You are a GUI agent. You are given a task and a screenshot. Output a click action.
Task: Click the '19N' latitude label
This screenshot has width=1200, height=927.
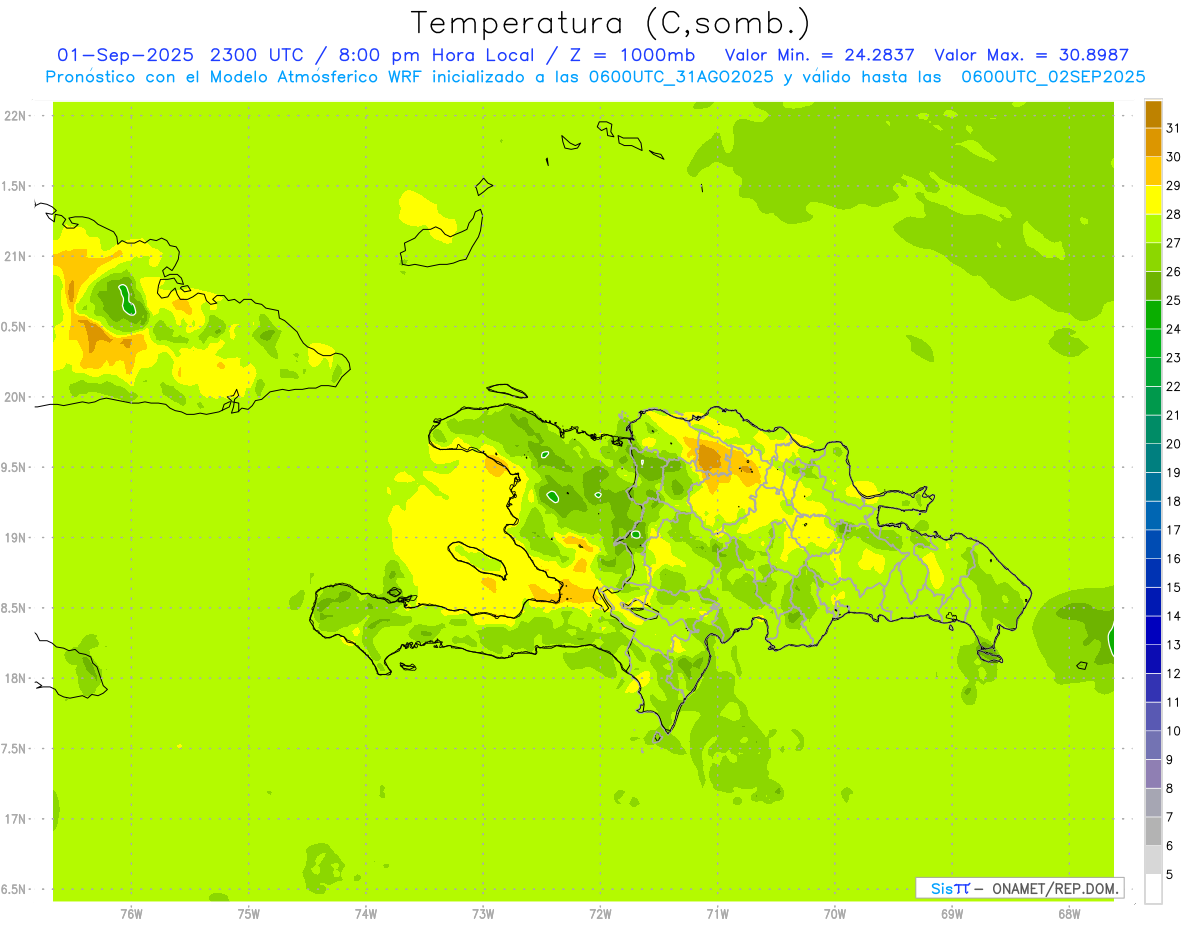(16, 538)
